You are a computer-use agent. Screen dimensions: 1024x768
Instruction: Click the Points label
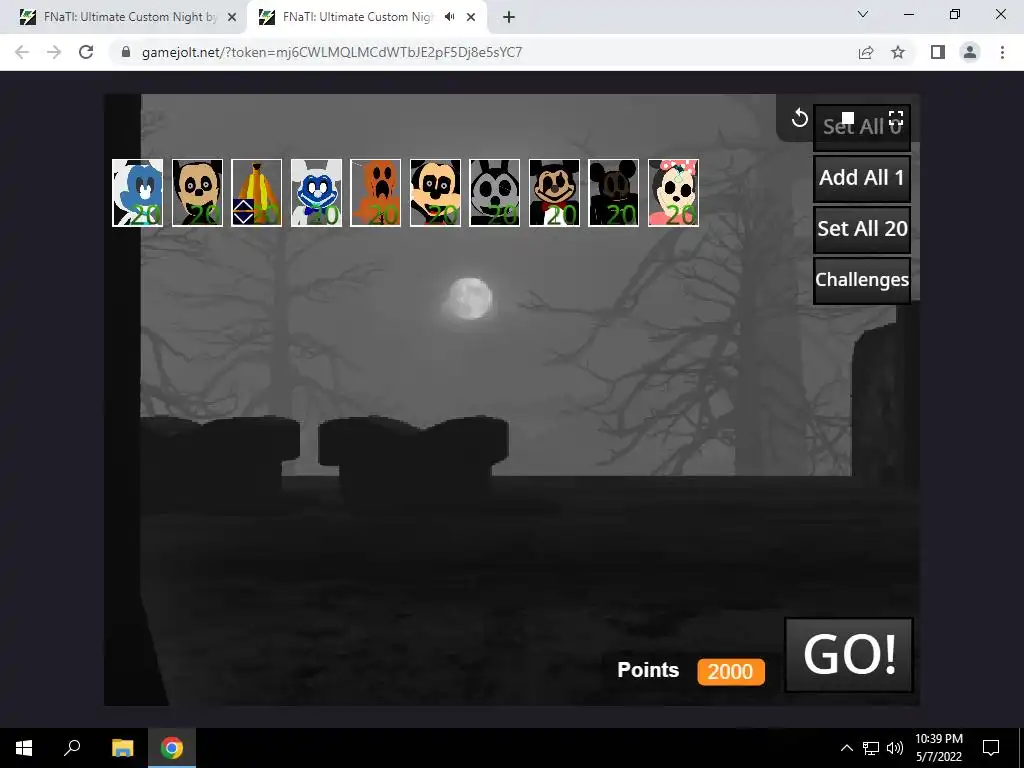(x=648, y=670)
